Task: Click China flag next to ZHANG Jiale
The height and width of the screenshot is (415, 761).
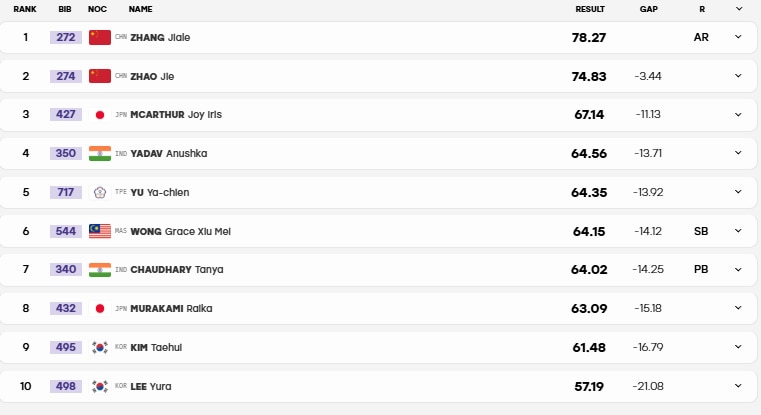Action: click(99, 37)
